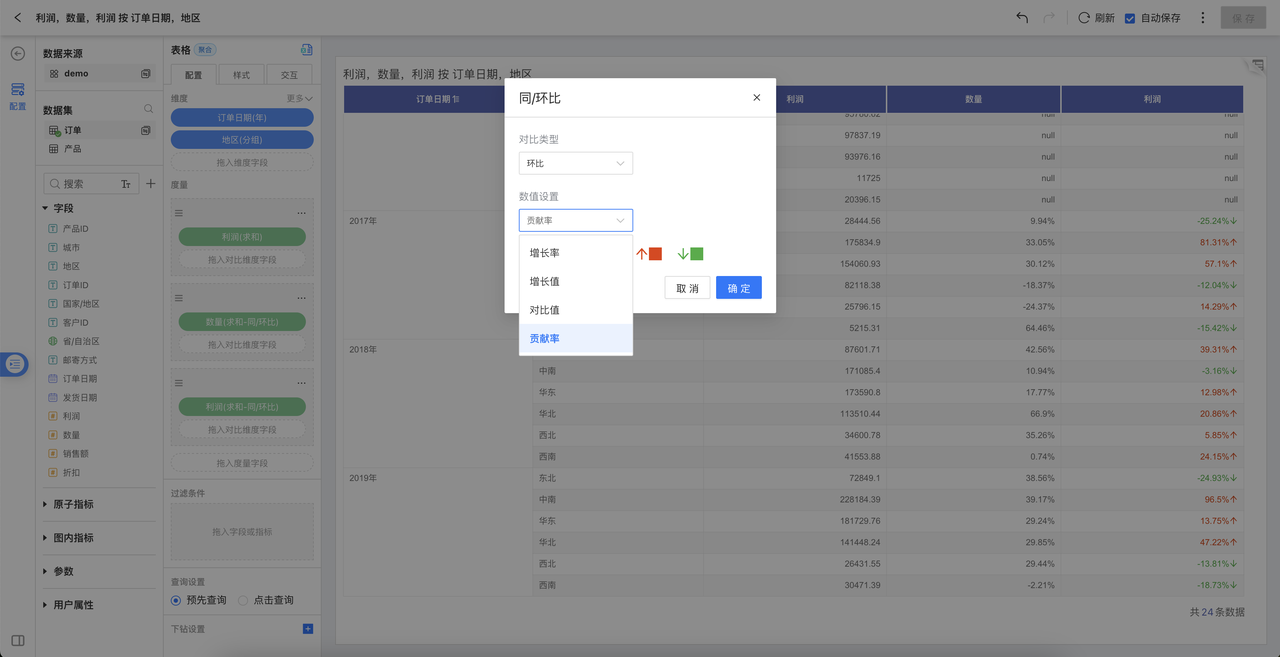Click the blue drill-down settings plus icon
The image size is (1280, 657).
(x=307, y=629)
